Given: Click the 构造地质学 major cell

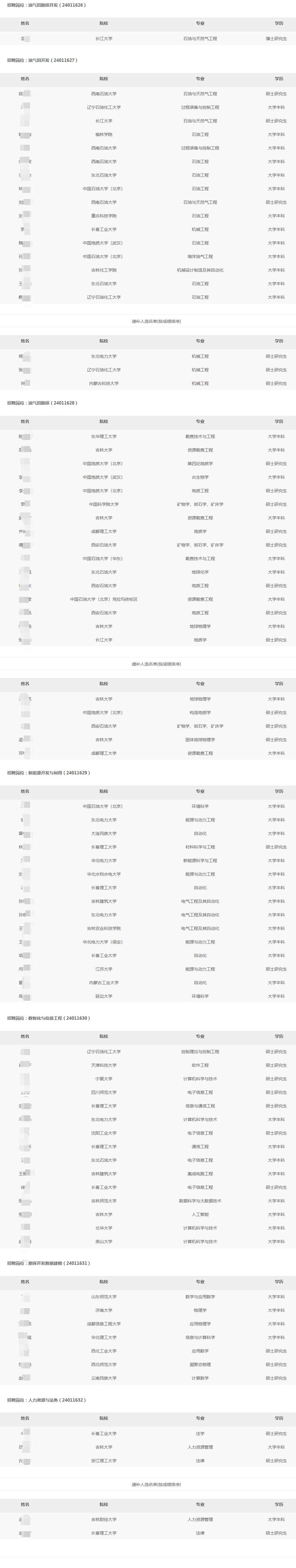Looking at the screenshot, I should 200,713.
